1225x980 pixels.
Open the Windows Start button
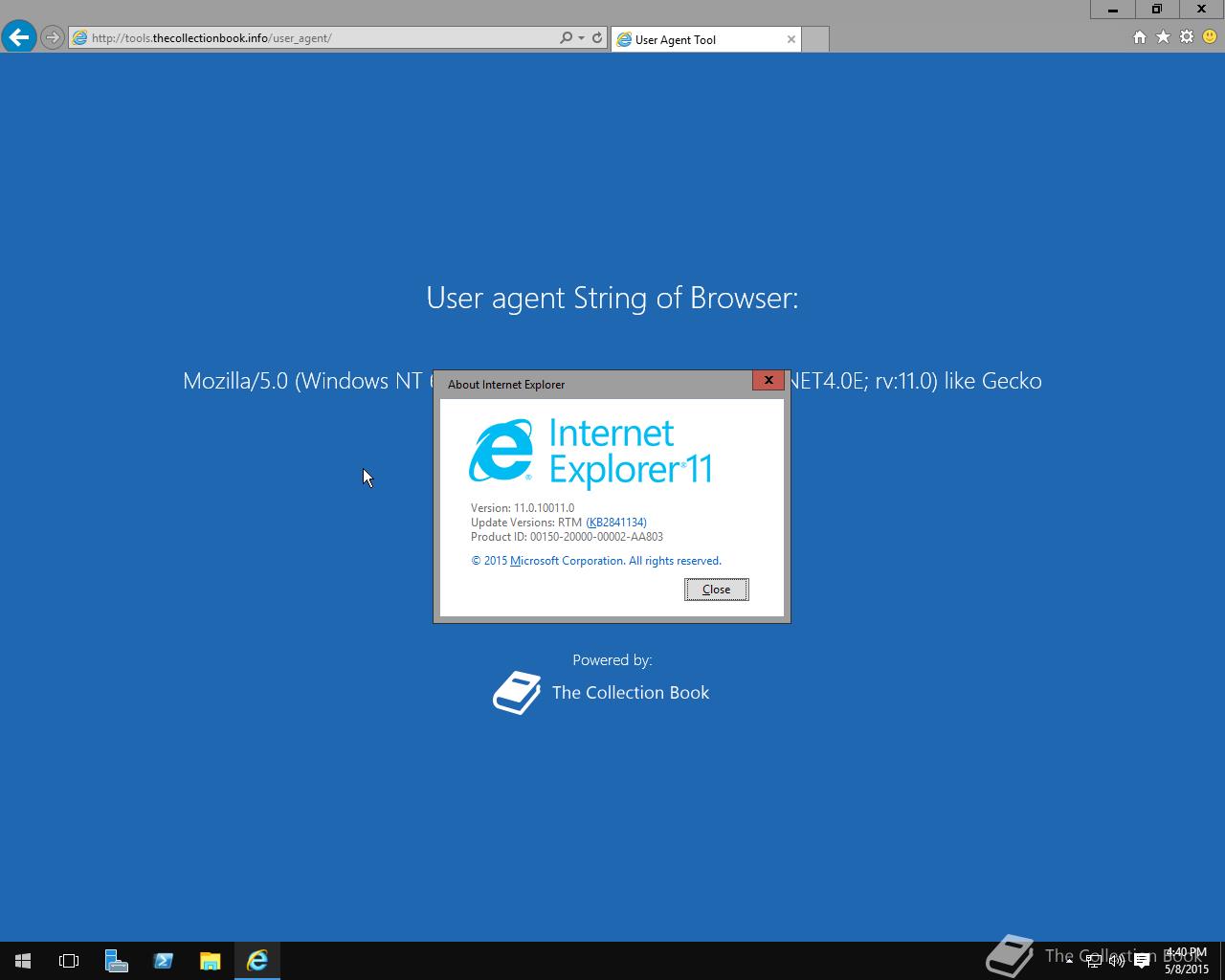pyautogui.click(x=23, y=961)
